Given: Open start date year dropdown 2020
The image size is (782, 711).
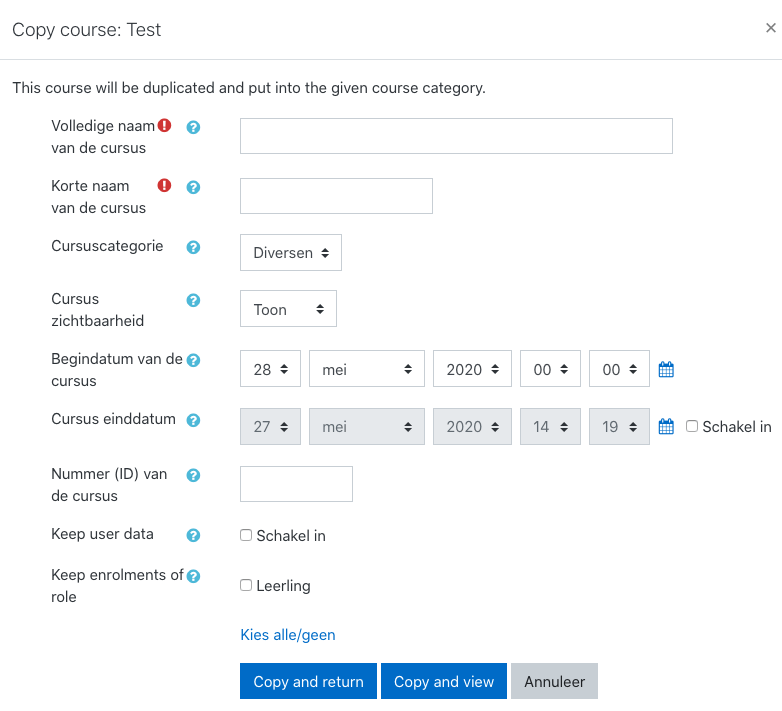Looking at the screenshot, I should 472,369.
